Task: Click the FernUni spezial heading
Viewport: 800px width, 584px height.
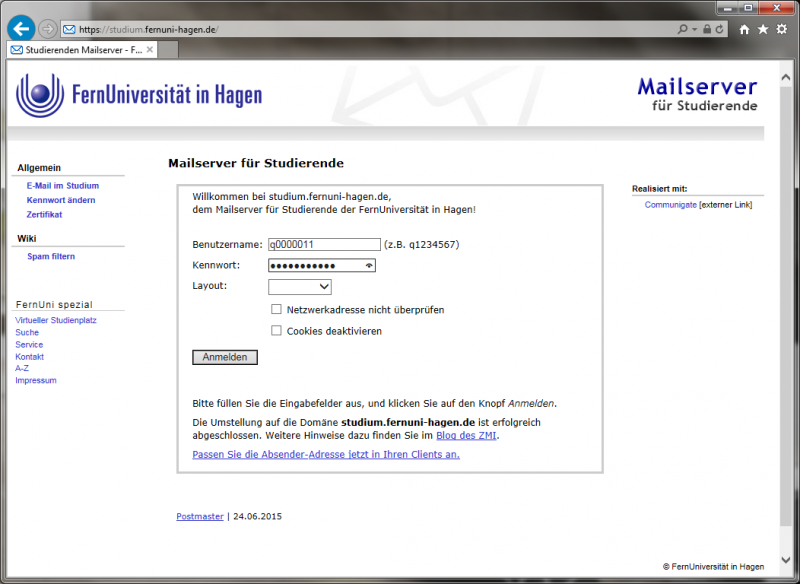Action: pyautogui.click(x=54, y=304)
